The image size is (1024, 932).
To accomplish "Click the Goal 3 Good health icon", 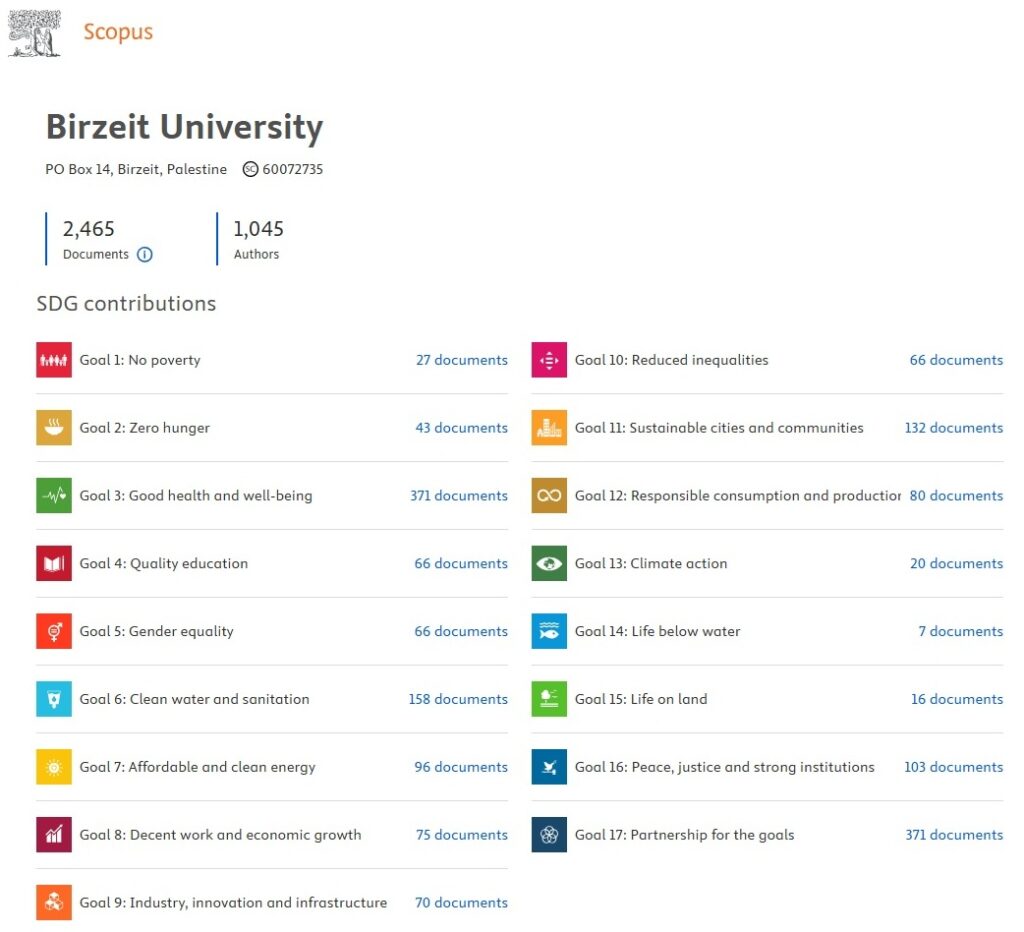I will (54, 496).
